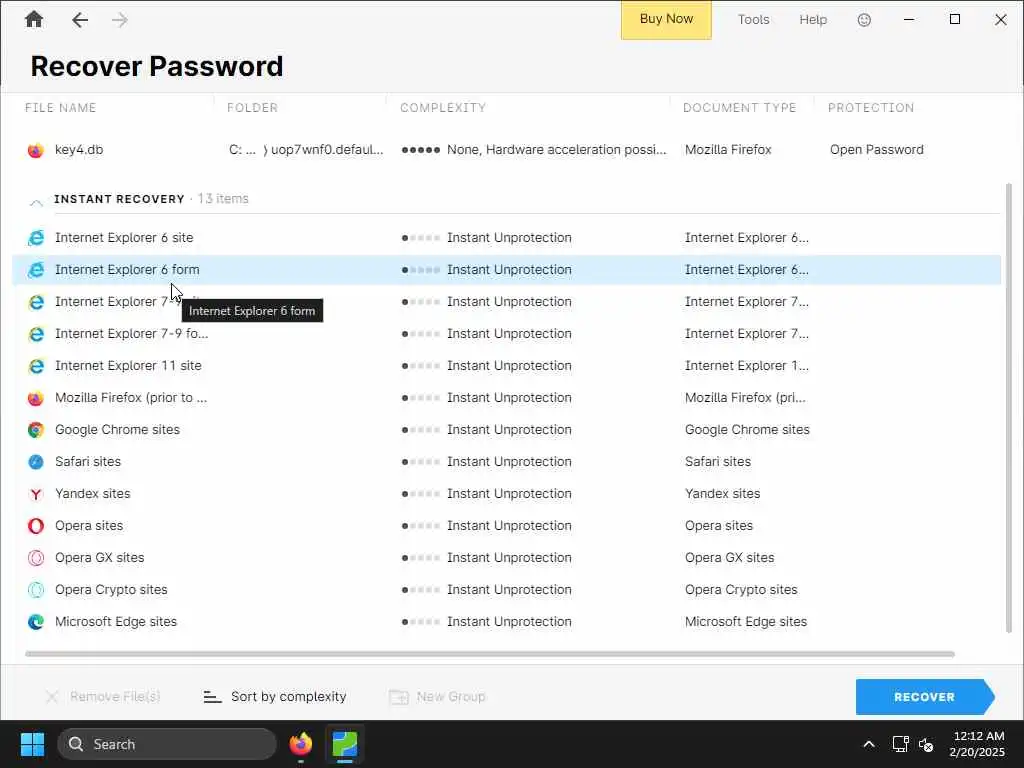Click the taskbar clock showing 12:12 AM
The height and width of the screenshot is (768, 1024).
[977, 744]
